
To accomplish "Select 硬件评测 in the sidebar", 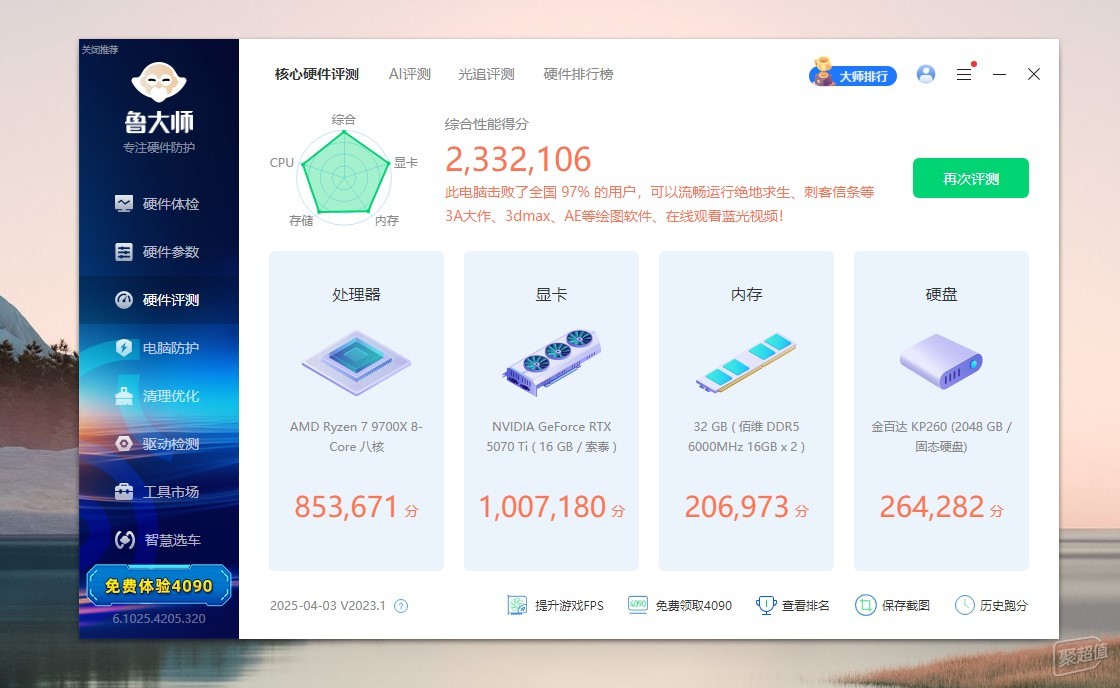I will (159, 299).
